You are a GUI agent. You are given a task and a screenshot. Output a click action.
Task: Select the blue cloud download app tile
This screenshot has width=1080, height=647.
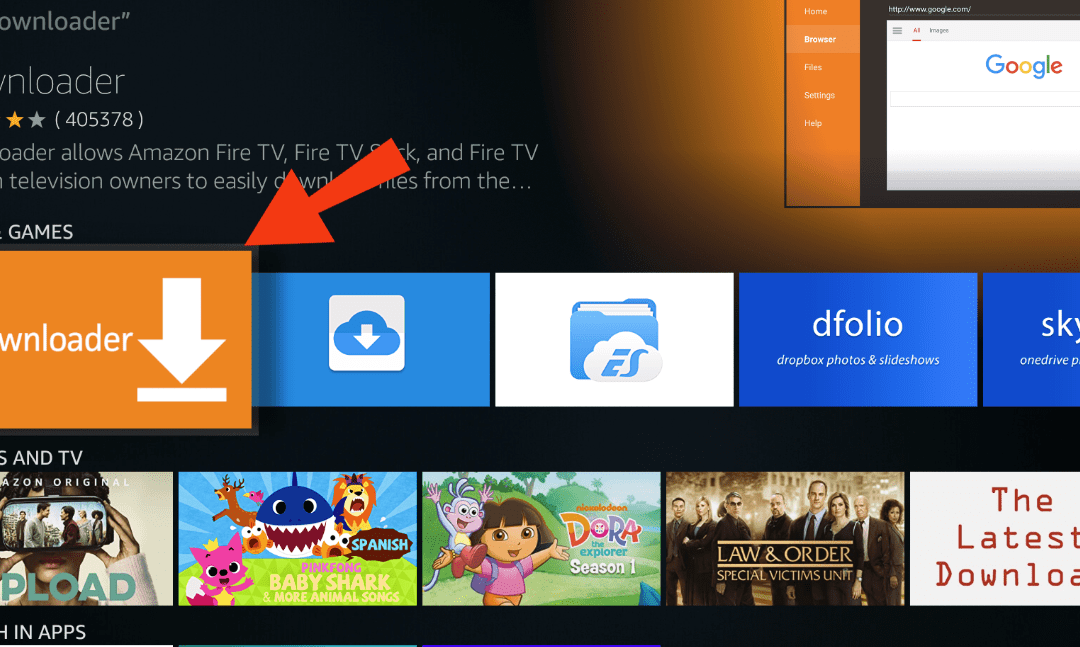pos(371,340)
